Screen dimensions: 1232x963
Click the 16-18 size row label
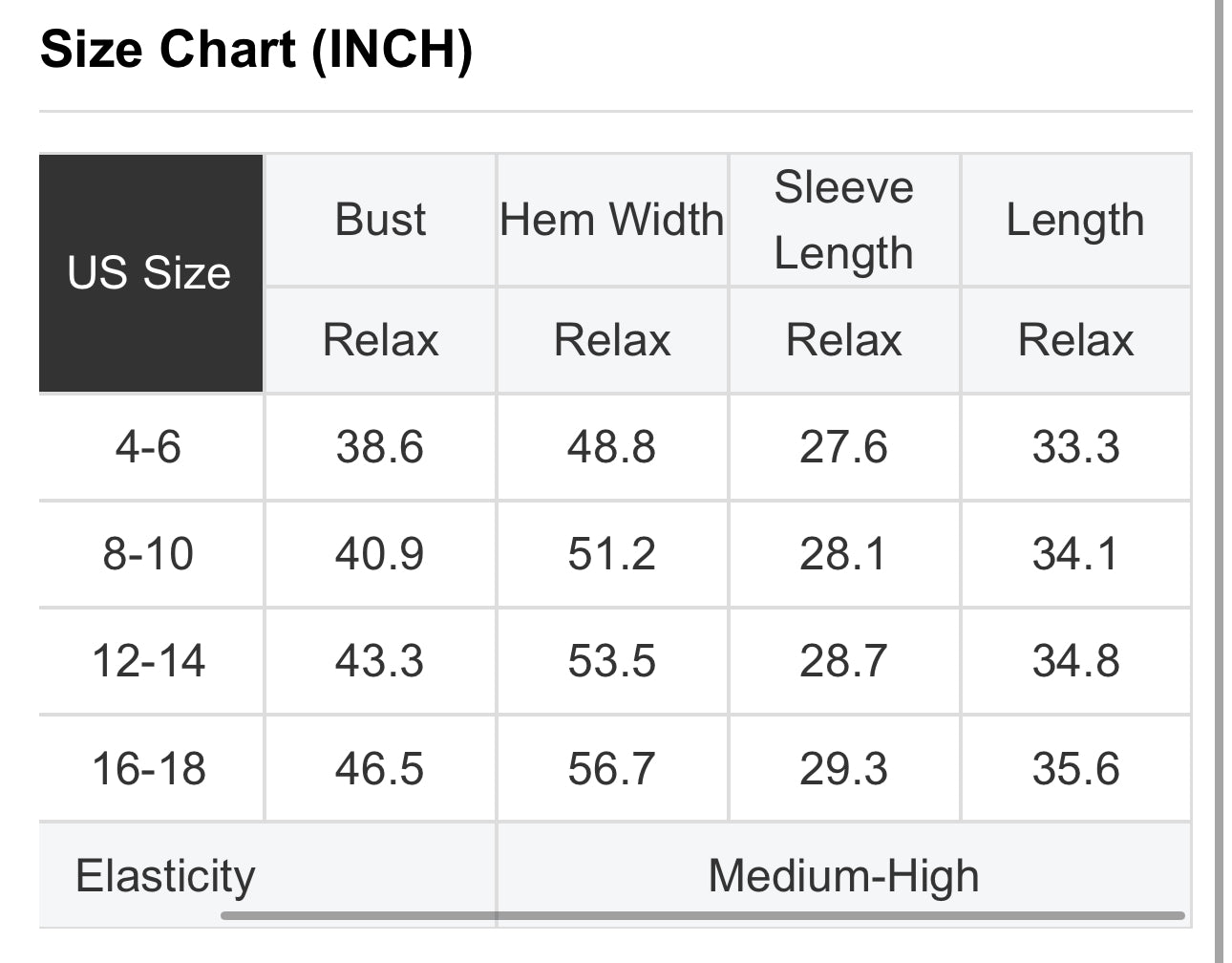pyautogui.click(x=149, y=768)
